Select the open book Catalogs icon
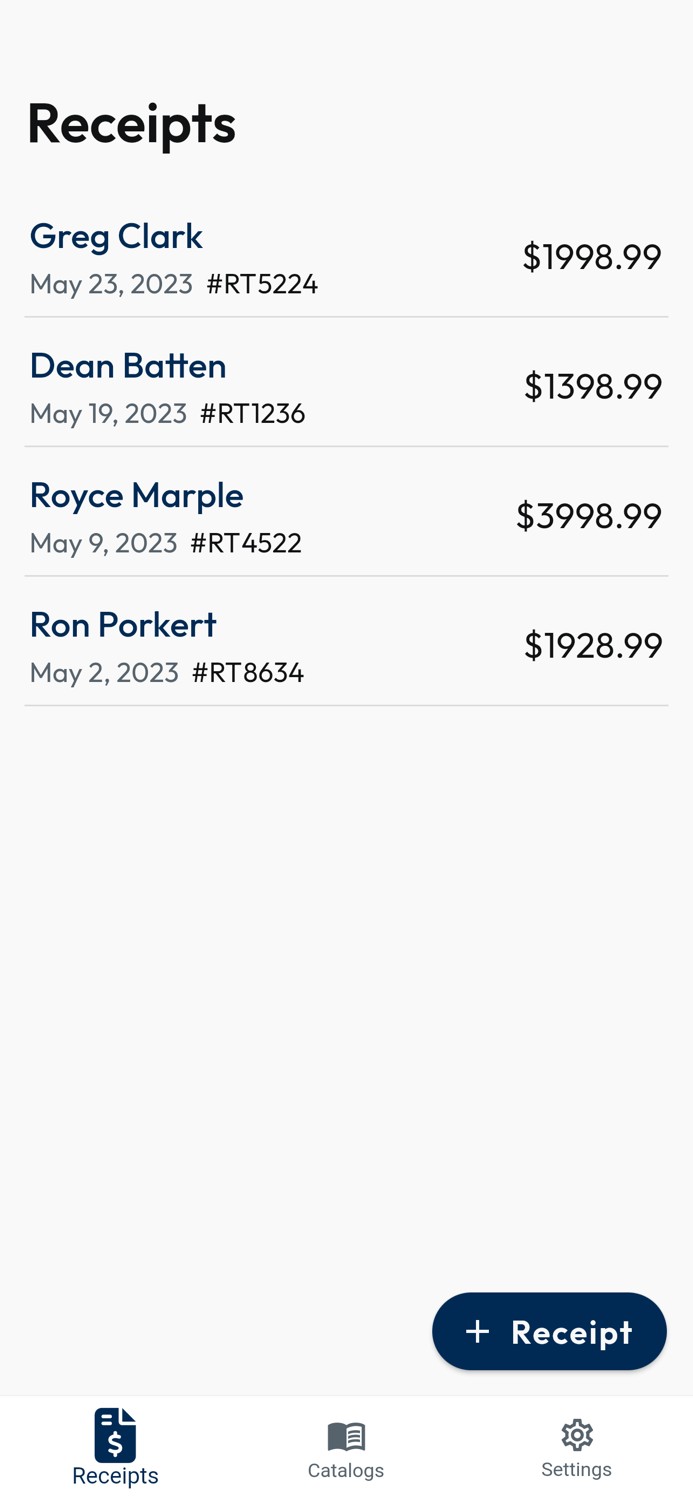 [x=346, y=1434]
